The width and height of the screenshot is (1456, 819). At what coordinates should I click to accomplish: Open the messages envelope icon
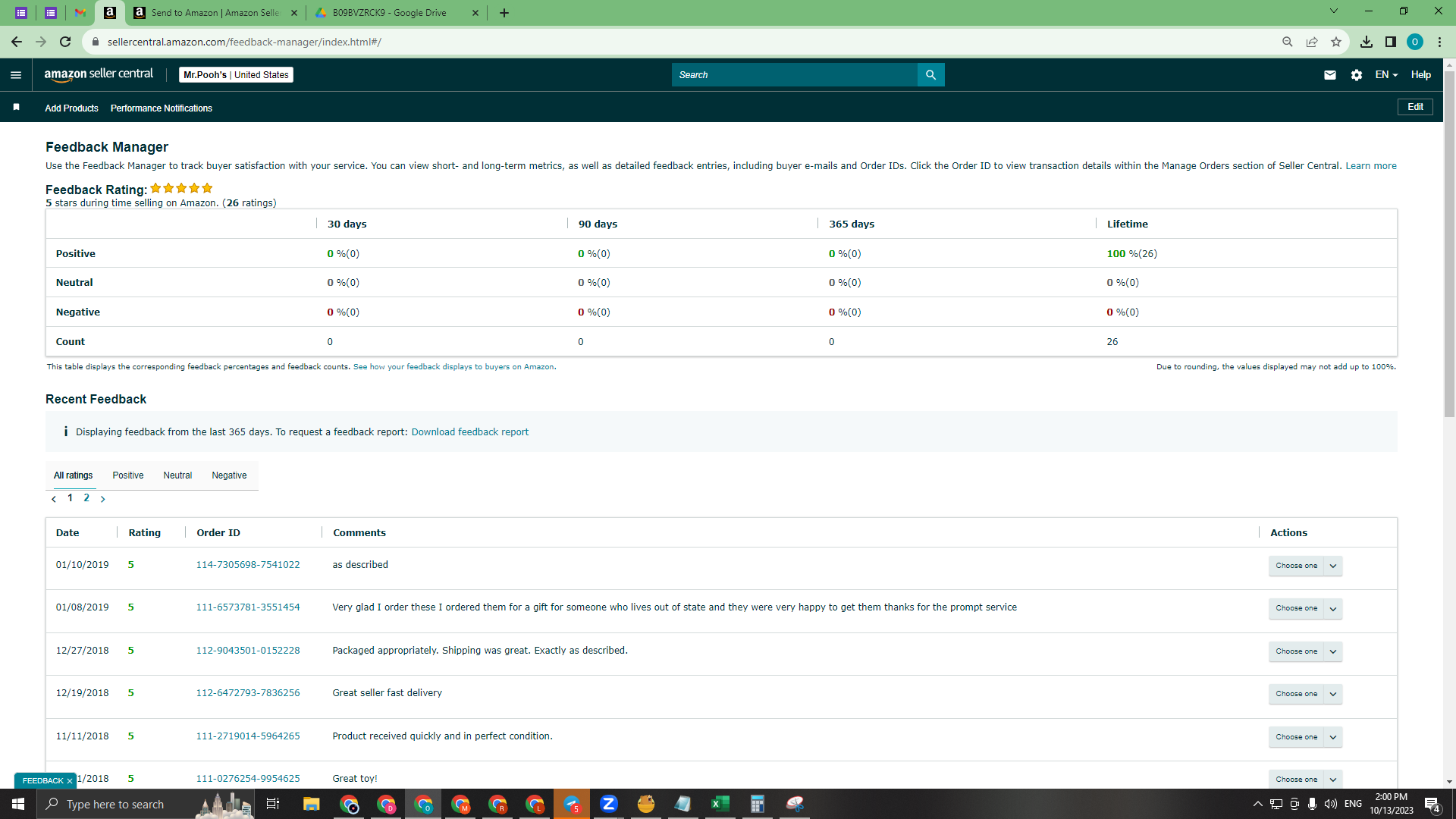click(1330, 75)
